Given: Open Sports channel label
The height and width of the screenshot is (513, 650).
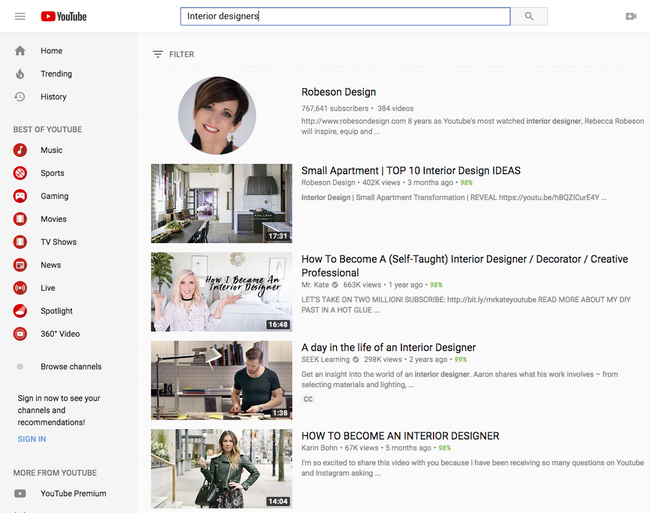Looking at the screenshot, I should 52,173.
